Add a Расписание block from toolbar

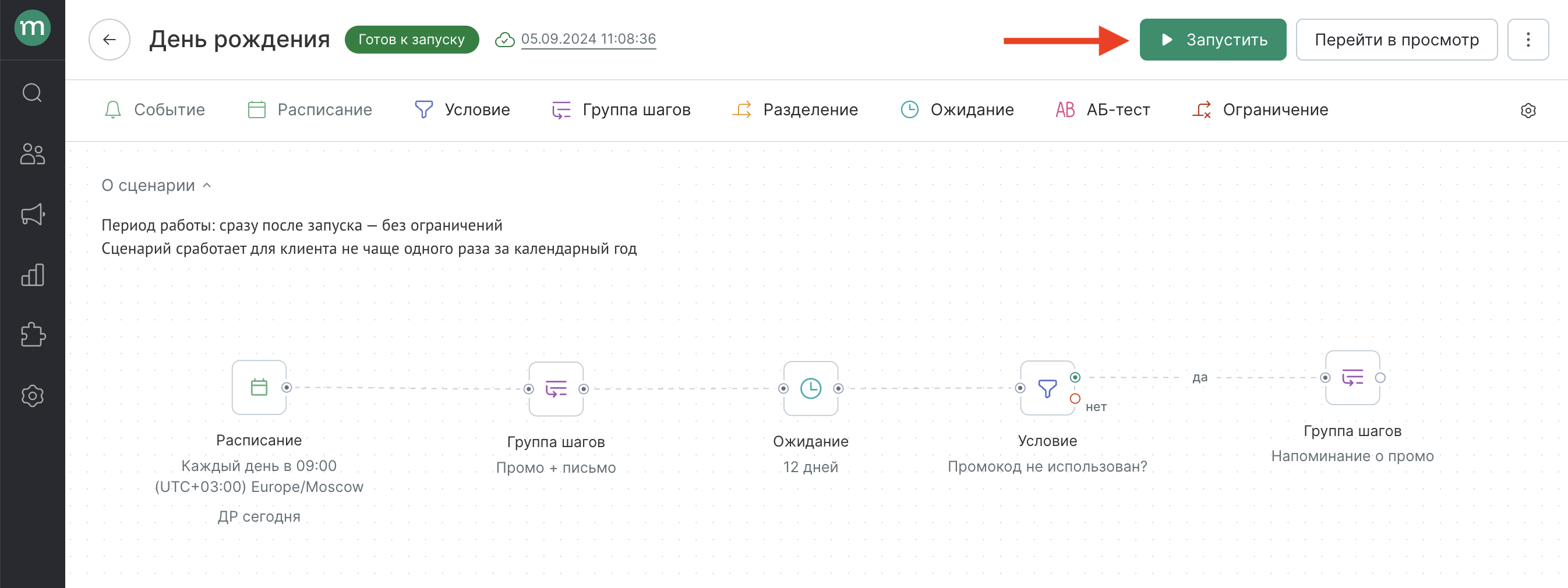pyautogui.click(x=310, y=109)
